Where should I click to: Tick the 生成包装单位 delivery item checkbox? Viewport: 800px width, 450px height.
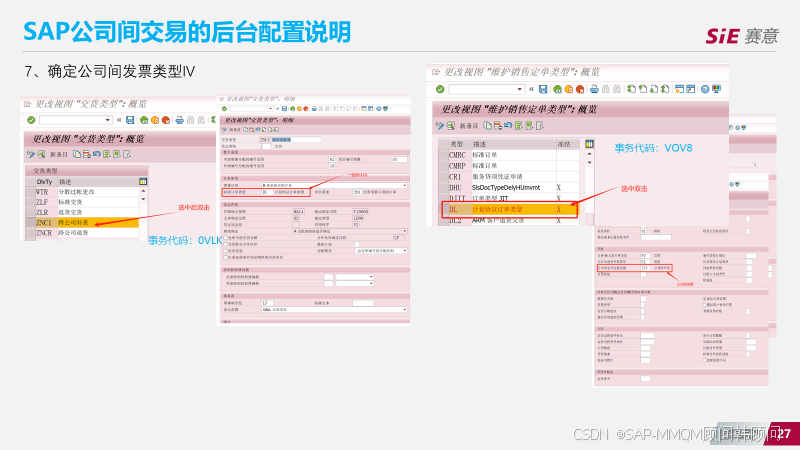pyautogui.click(x=226, y=257)
